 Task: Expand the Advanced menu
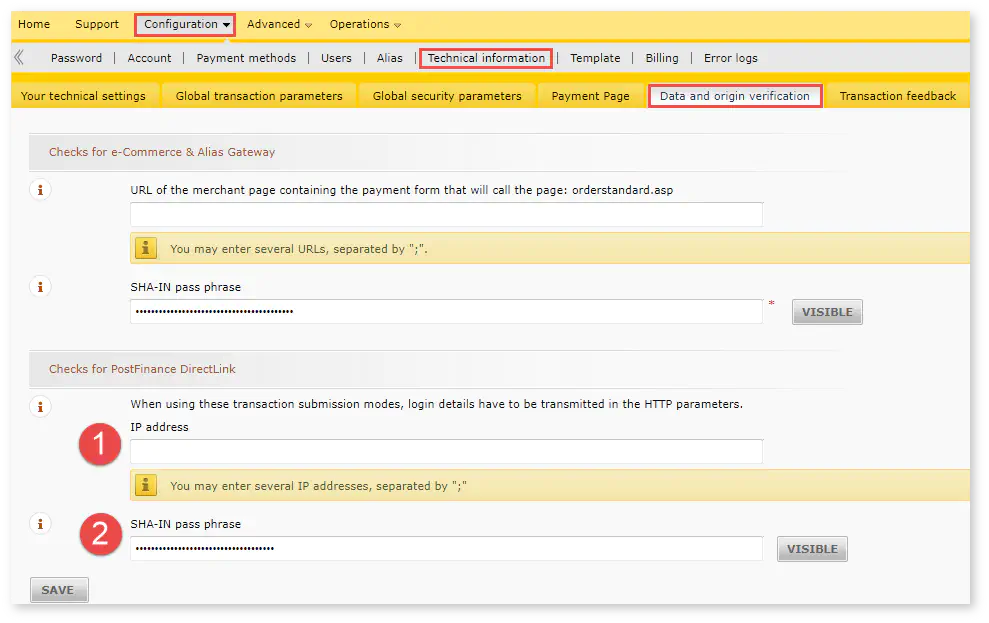[279, 24]
